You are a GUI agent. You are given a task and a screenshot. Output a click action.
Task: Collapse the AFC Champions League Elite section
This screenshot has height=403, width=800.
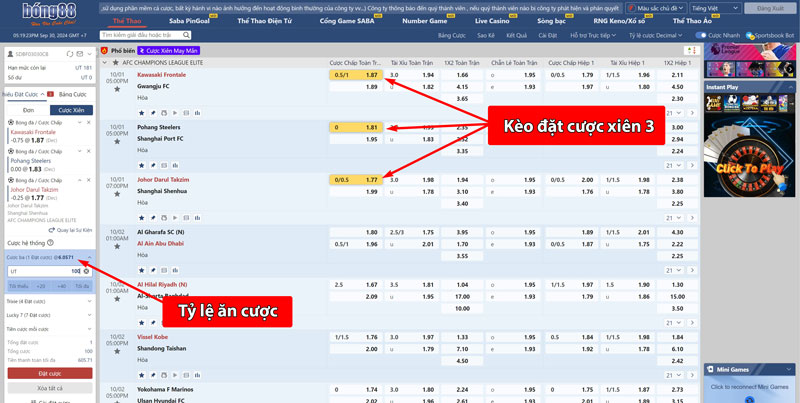[105, 63]
